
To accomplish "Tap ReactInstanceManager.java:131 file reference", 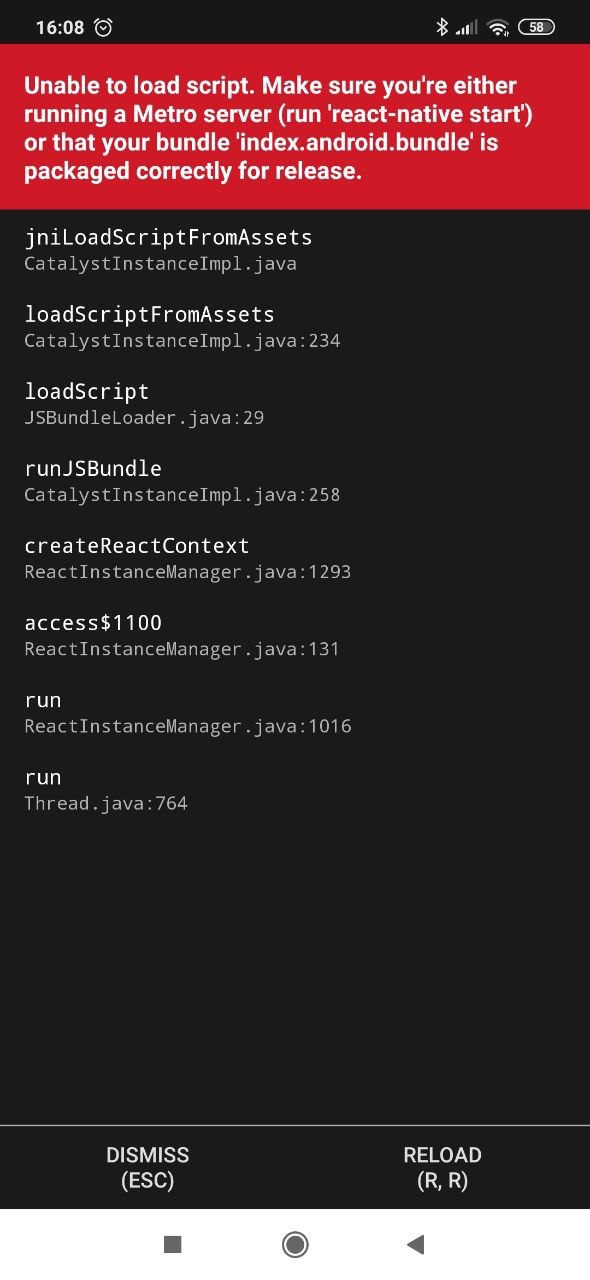I will point(182,649).
